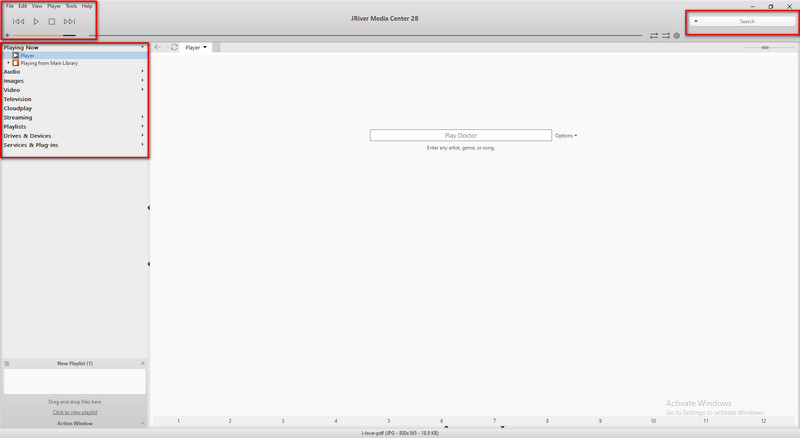Expand the Video section arrow
Image resolution: width=800 pixels, height=438 pixels.
(x=142, y=90)
